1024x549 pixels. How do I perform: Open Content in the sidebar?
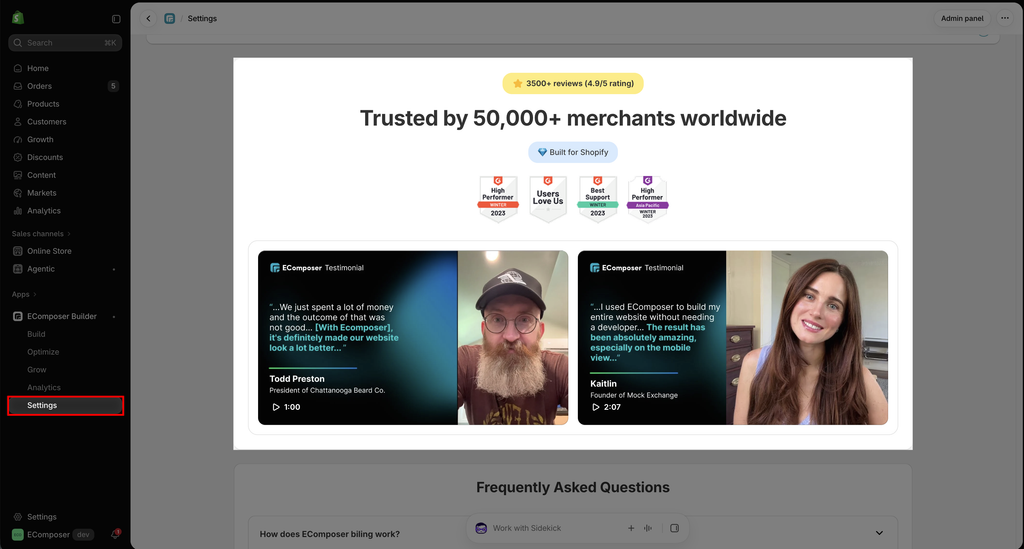point(41,175)
